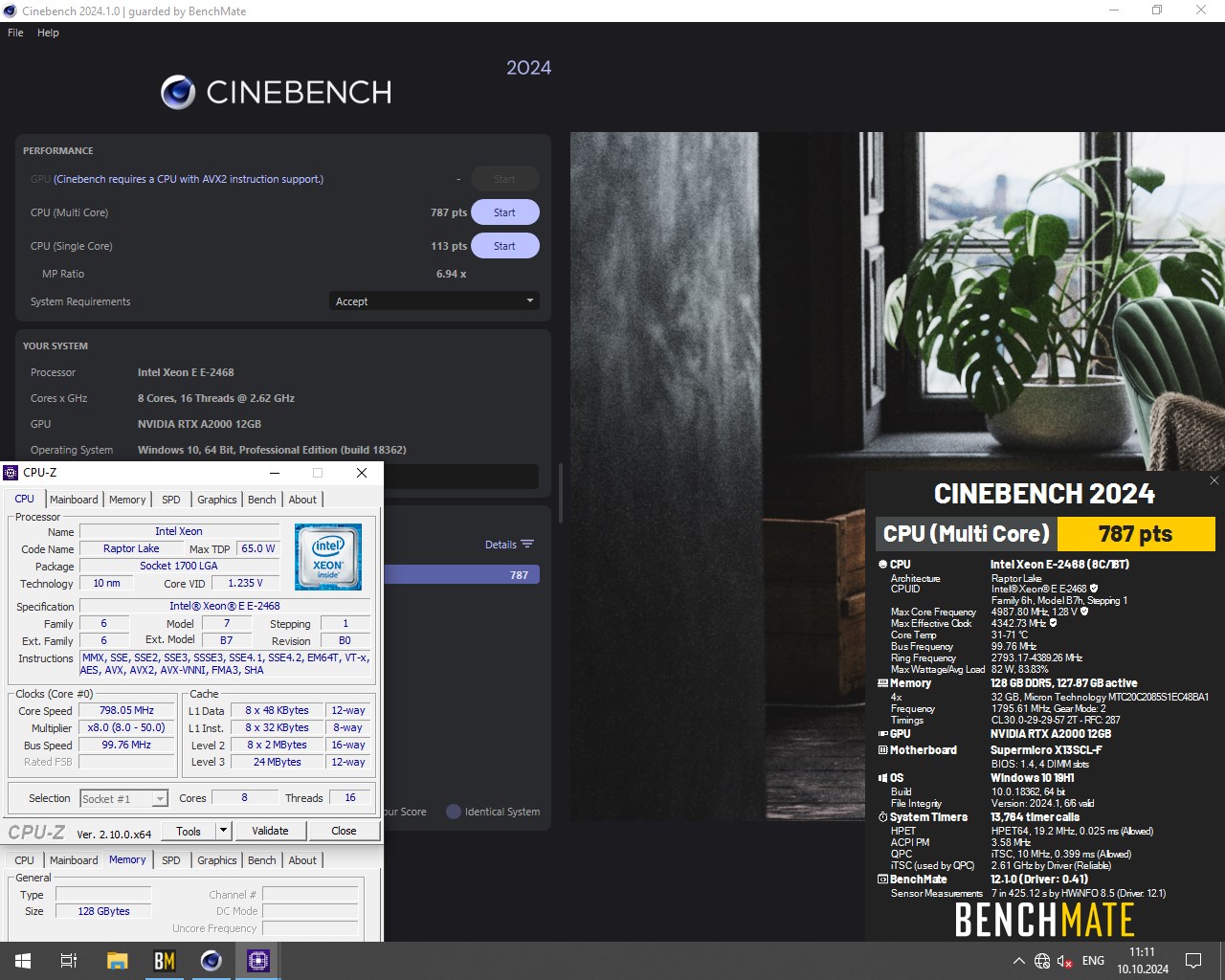Click the Cinebench logo icon

(x=178, y=92)
